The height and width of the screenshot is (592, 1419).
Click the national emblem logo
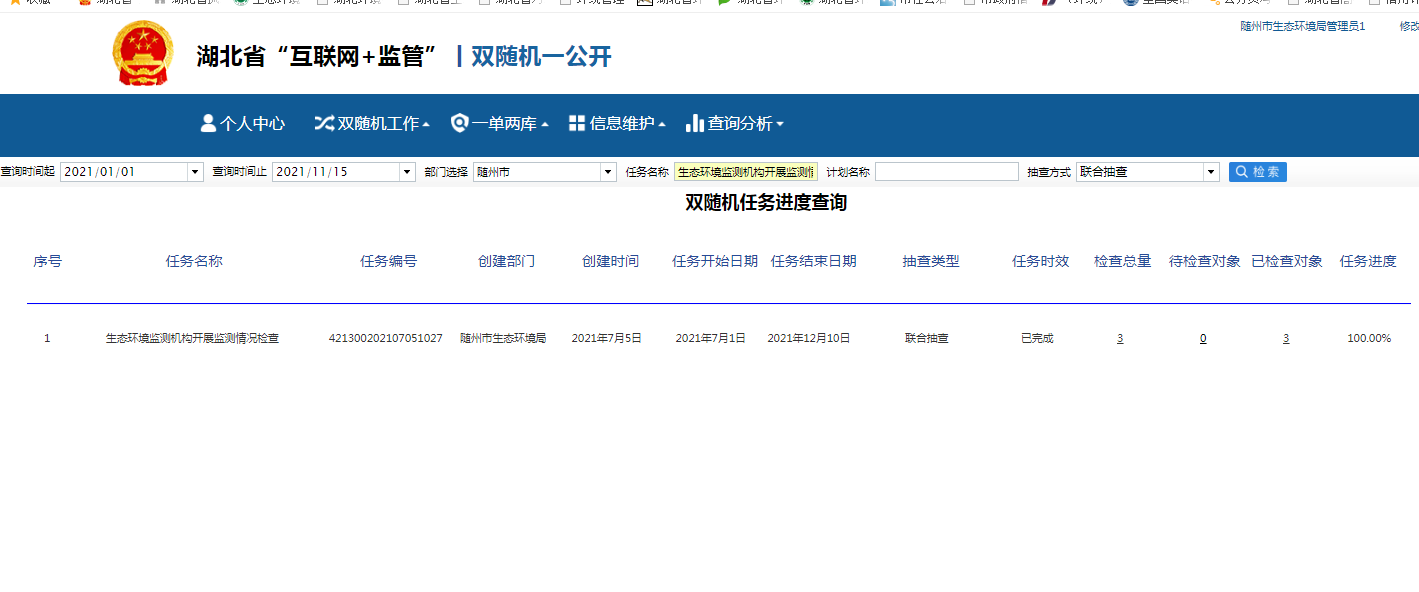click(143, 54)
